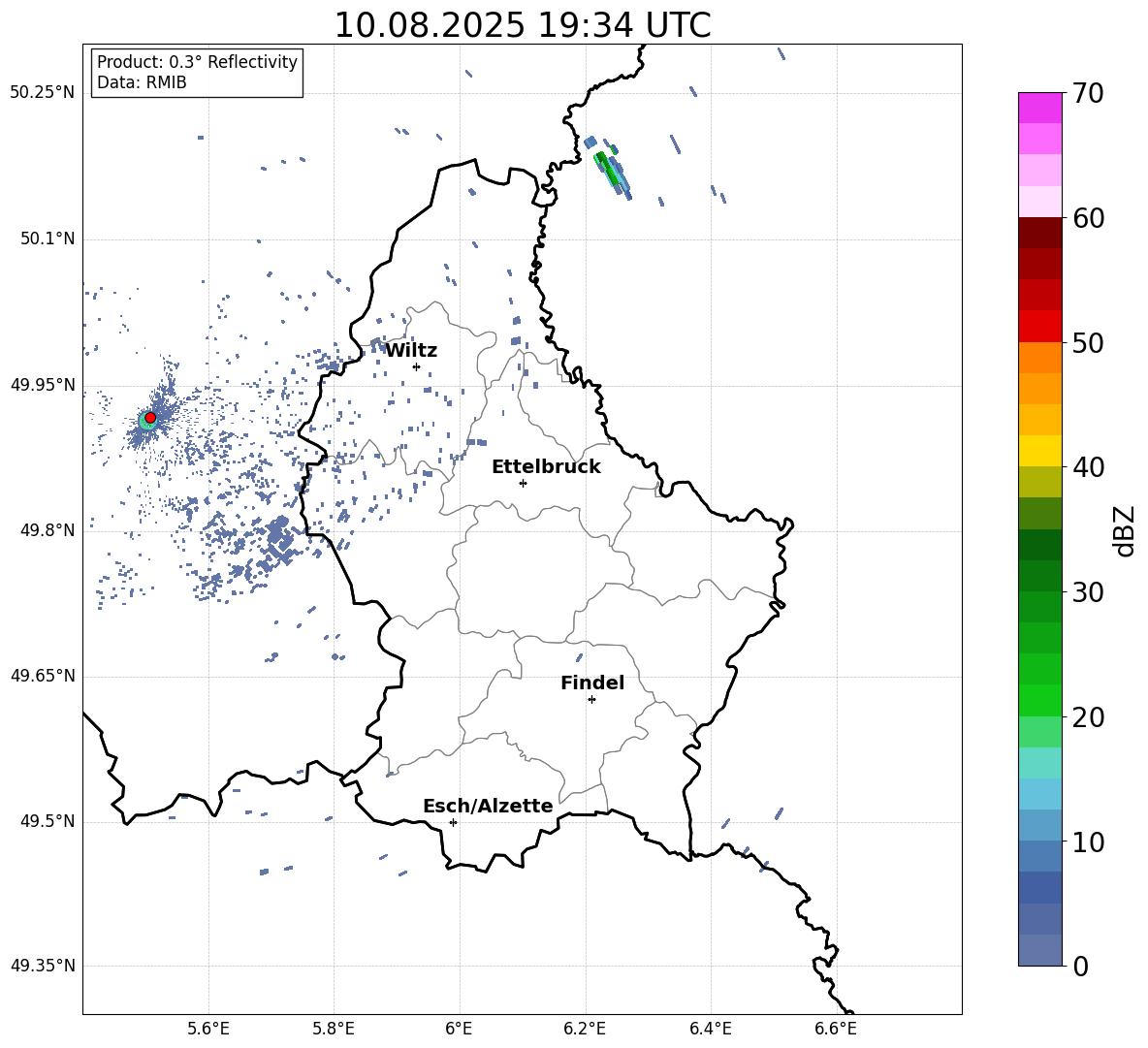Click the cross marker below Findel
Image resolution: width=1148 pixels, height=1048 pixels.
tap(591, 700)
